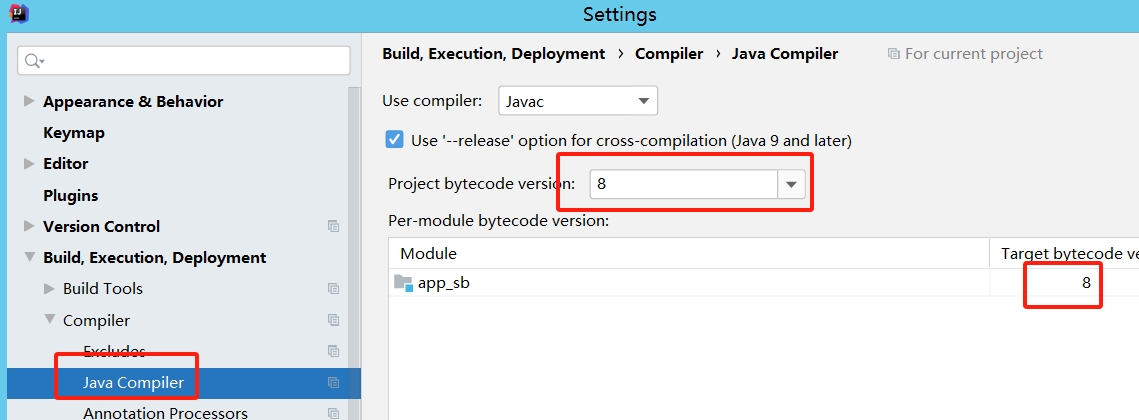Click the IntelliJ IDEA logo icon
The height and width of the screenshot is (420, 1139).
15,13
